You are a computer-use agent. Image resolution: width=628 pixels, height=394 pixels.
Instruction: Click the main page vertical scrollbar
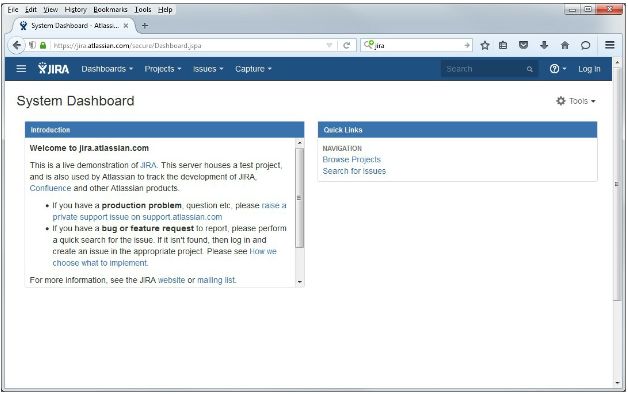[x=617, y=183]
